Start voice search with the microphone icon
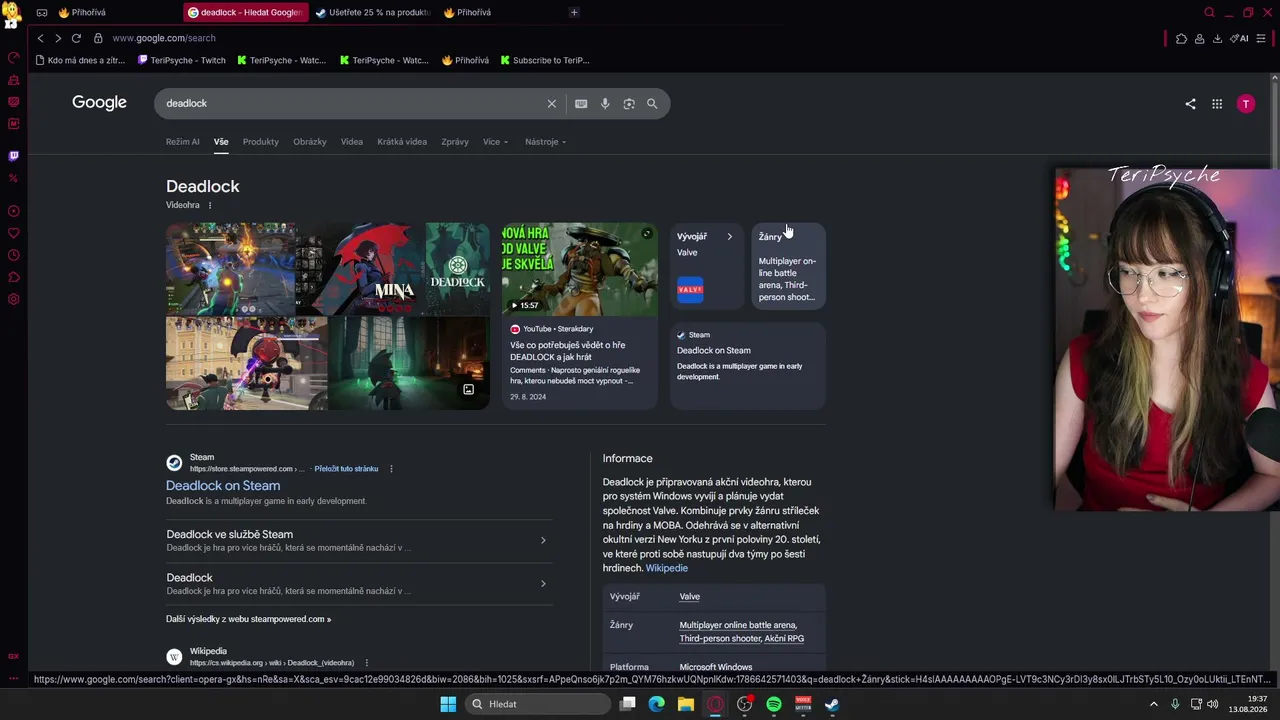 pyautogui.click(x=605, y=103)
